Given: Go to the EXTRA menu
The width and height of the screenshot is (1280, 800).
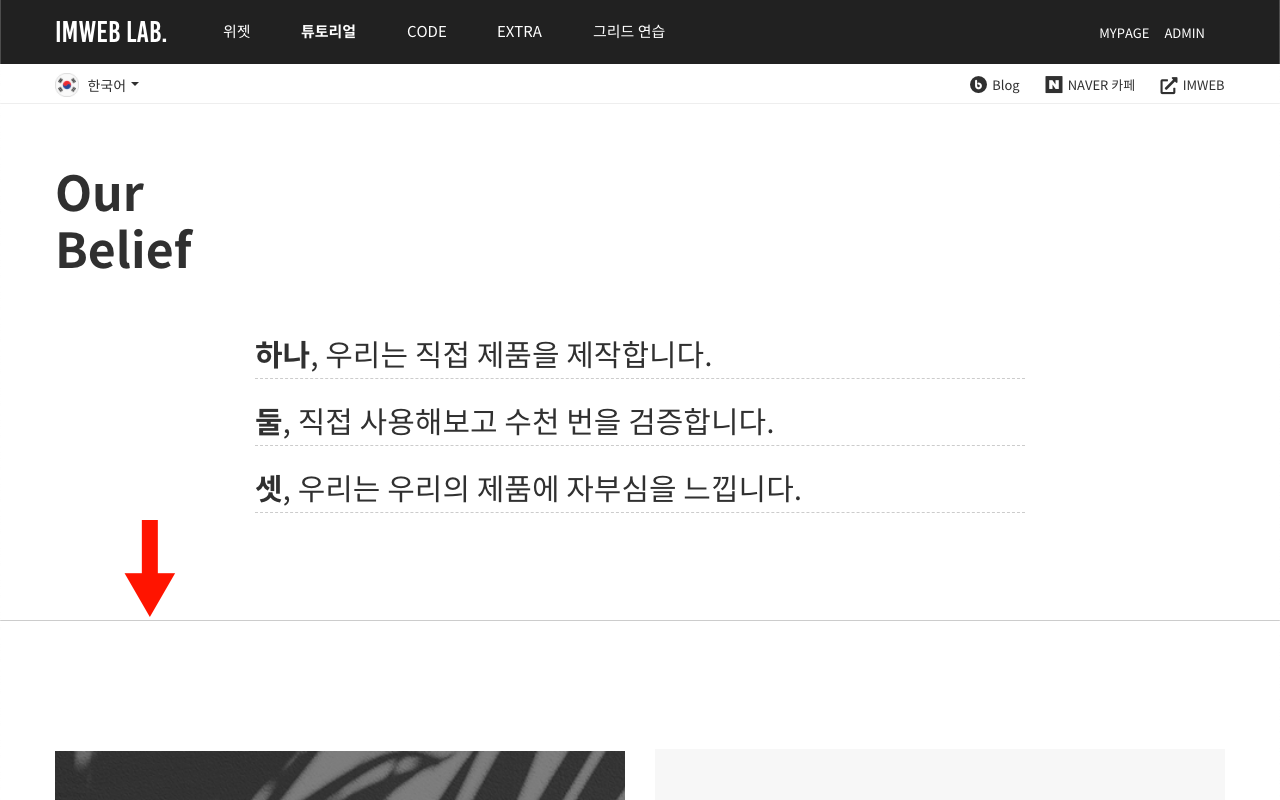Looking at the screenshot, I should click(519, 31).
